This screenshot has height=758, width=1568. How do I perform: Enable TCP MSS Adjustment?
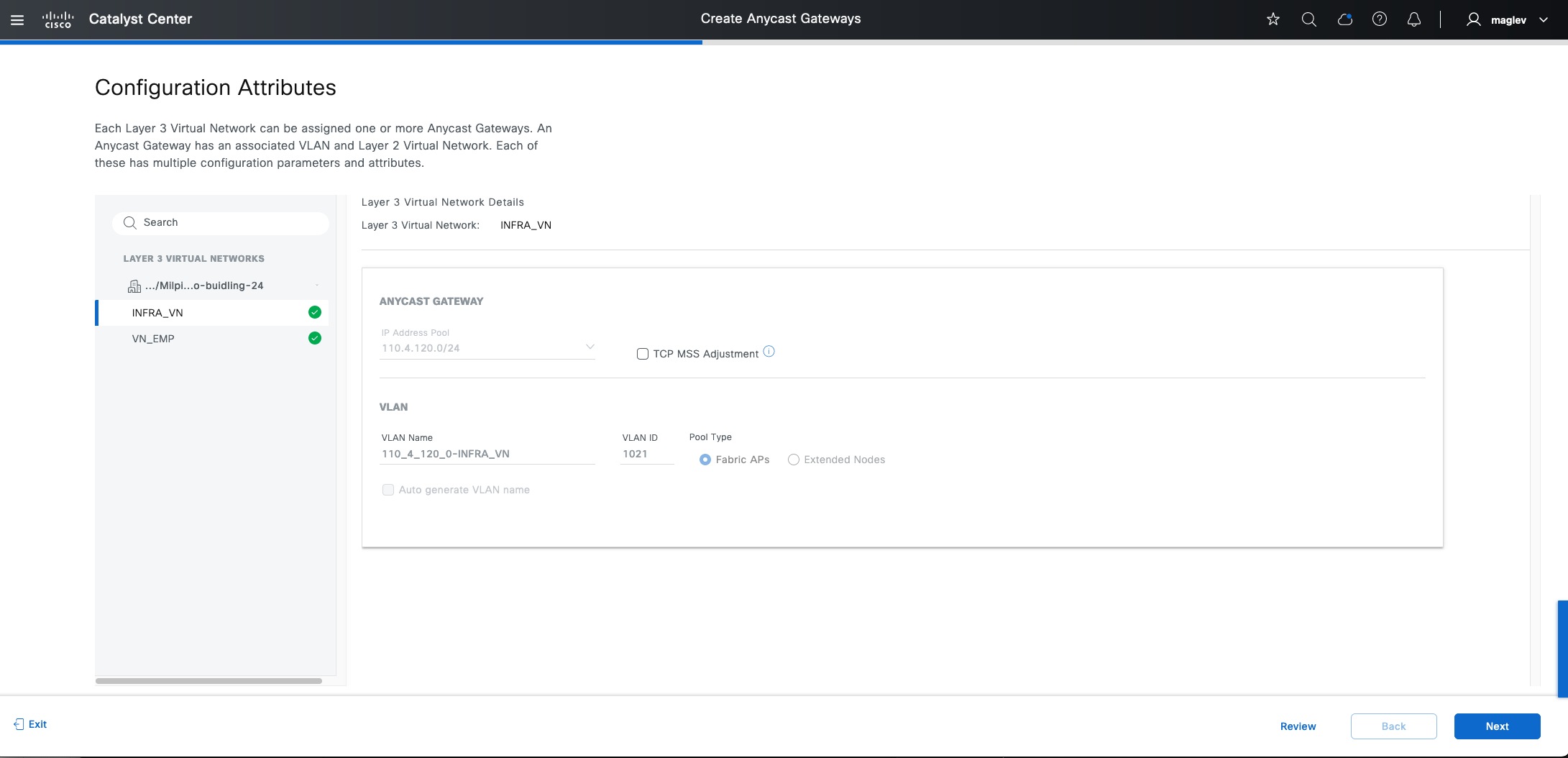click(x=642, y=353)
